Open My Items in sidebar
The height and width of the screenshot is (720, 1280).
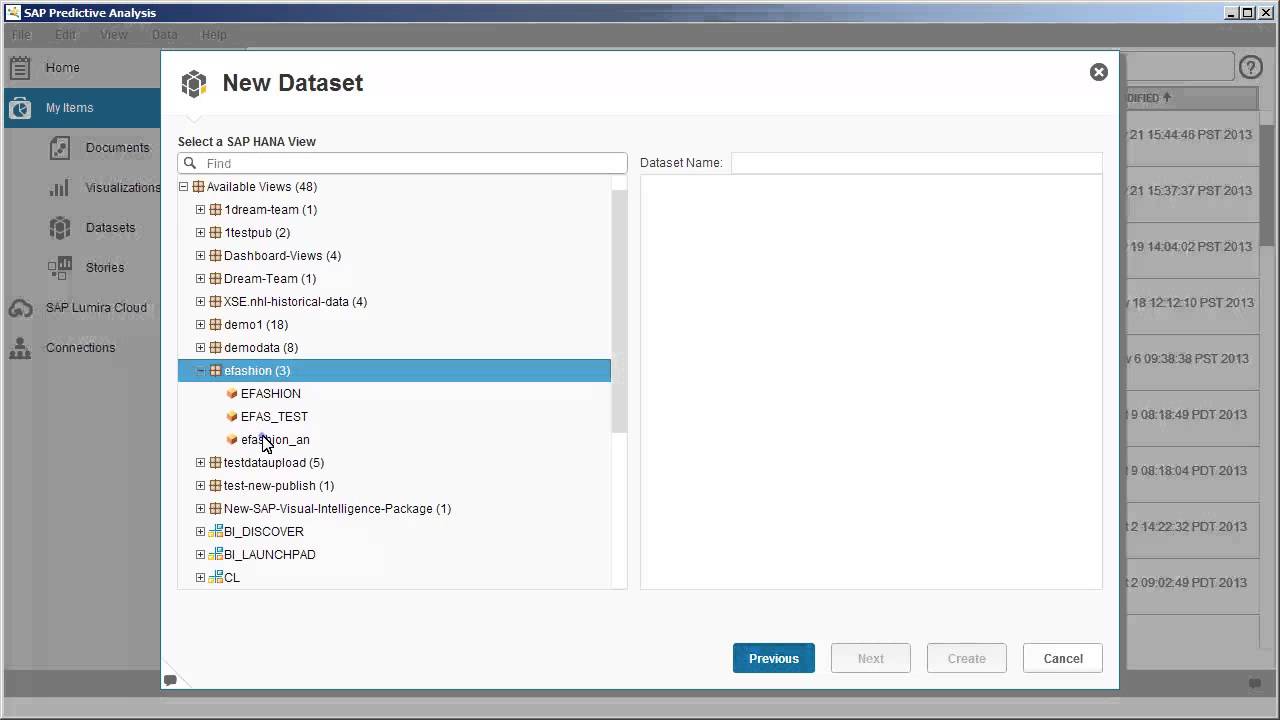(x=80, y=108)
